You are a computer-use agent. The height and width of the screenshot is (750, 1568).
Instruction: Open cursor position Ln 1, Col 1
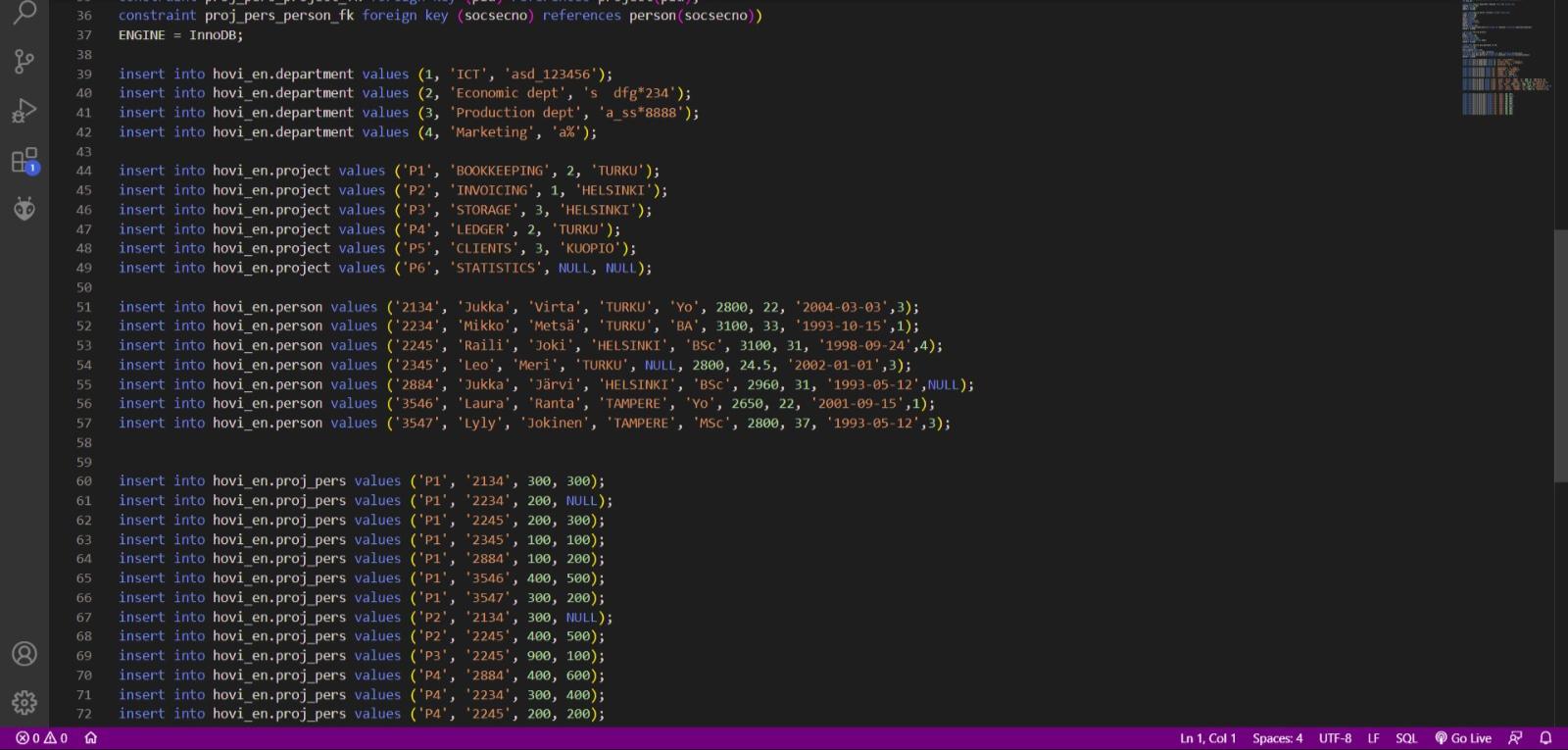click(x=1207, y=738)
